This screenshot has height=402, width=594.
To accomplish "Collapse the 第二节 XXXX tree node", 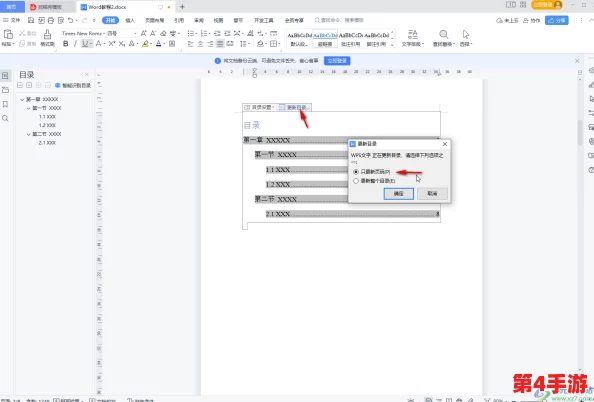I will coord(28,134).
